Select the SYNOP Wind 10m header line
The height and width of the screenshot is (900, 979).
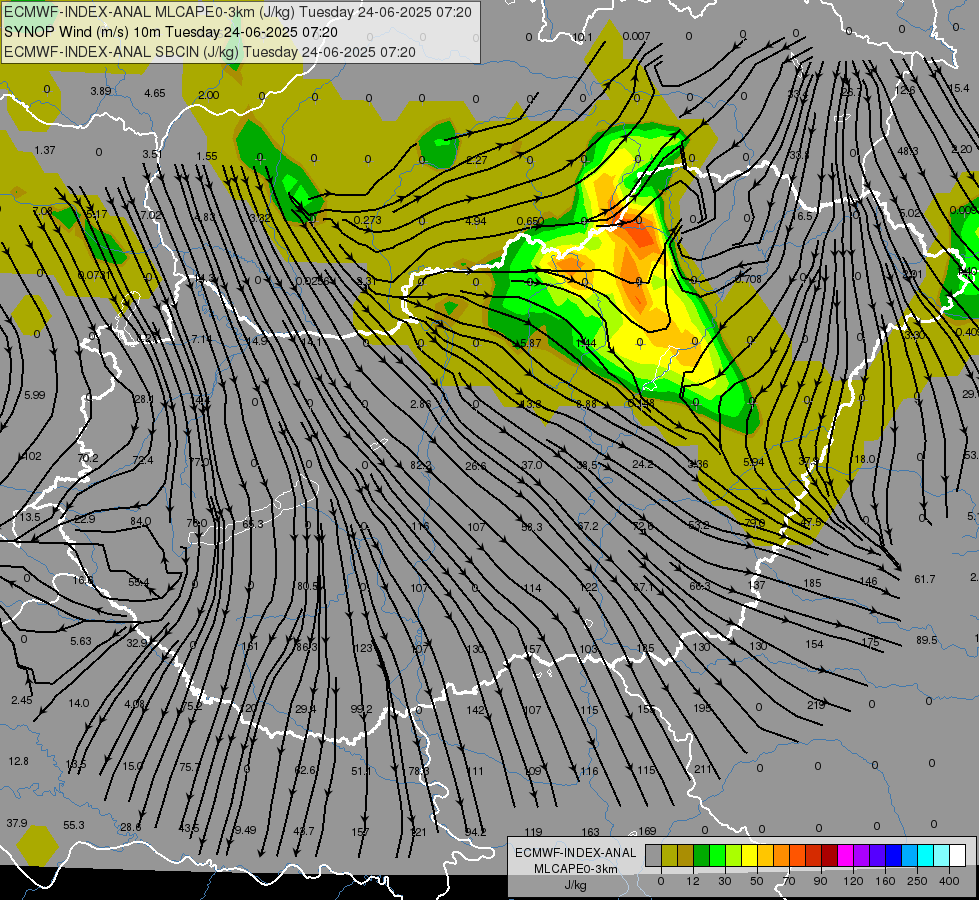[x=170, y=32]
